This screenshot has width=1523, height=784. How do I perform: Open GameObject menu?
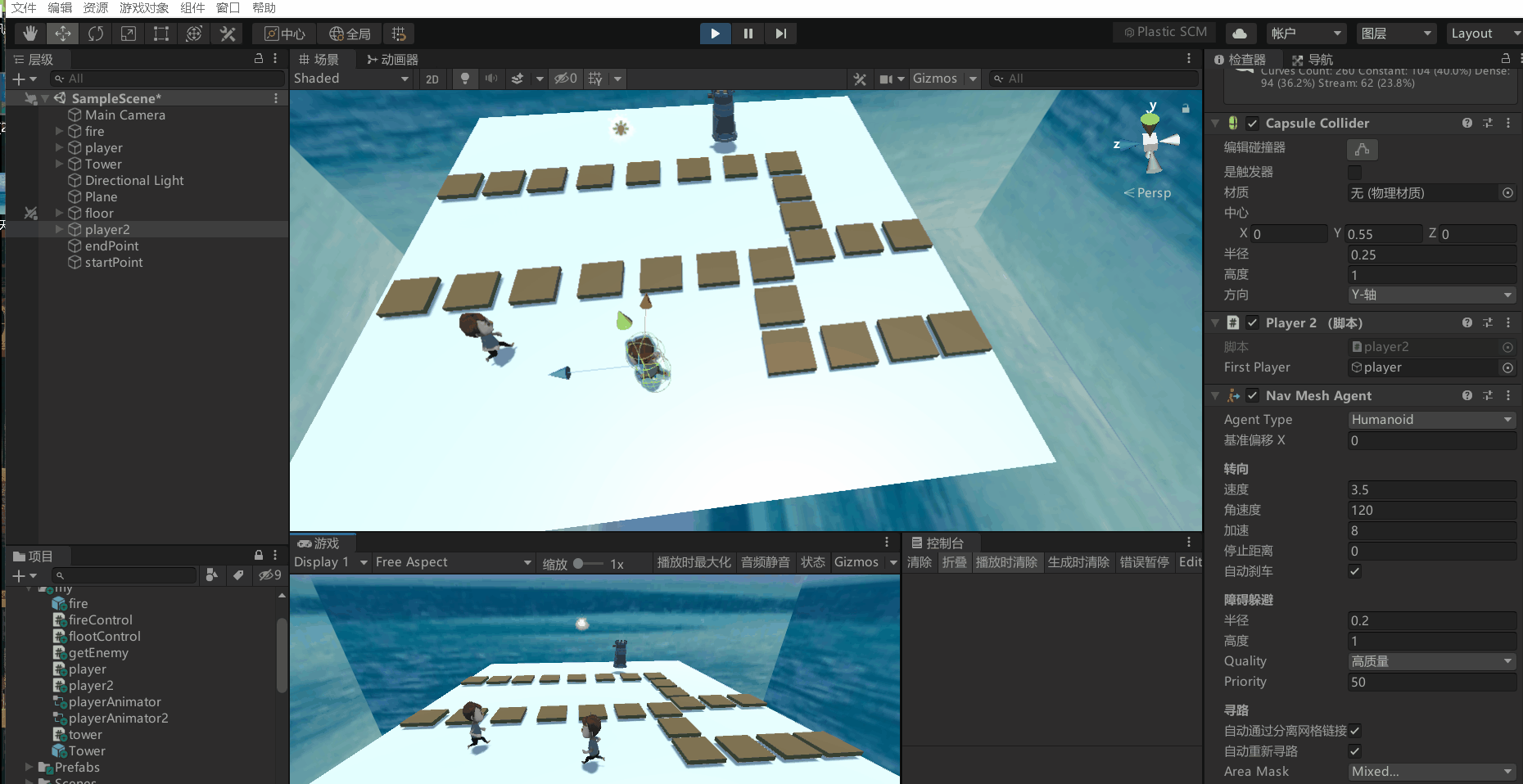click(x=144, y=8)
